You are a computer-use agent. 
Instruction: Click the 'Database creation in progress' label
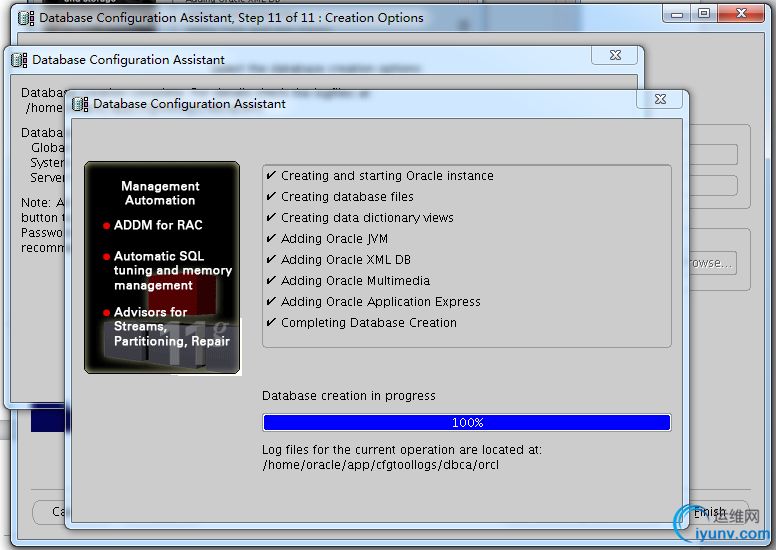348,396
